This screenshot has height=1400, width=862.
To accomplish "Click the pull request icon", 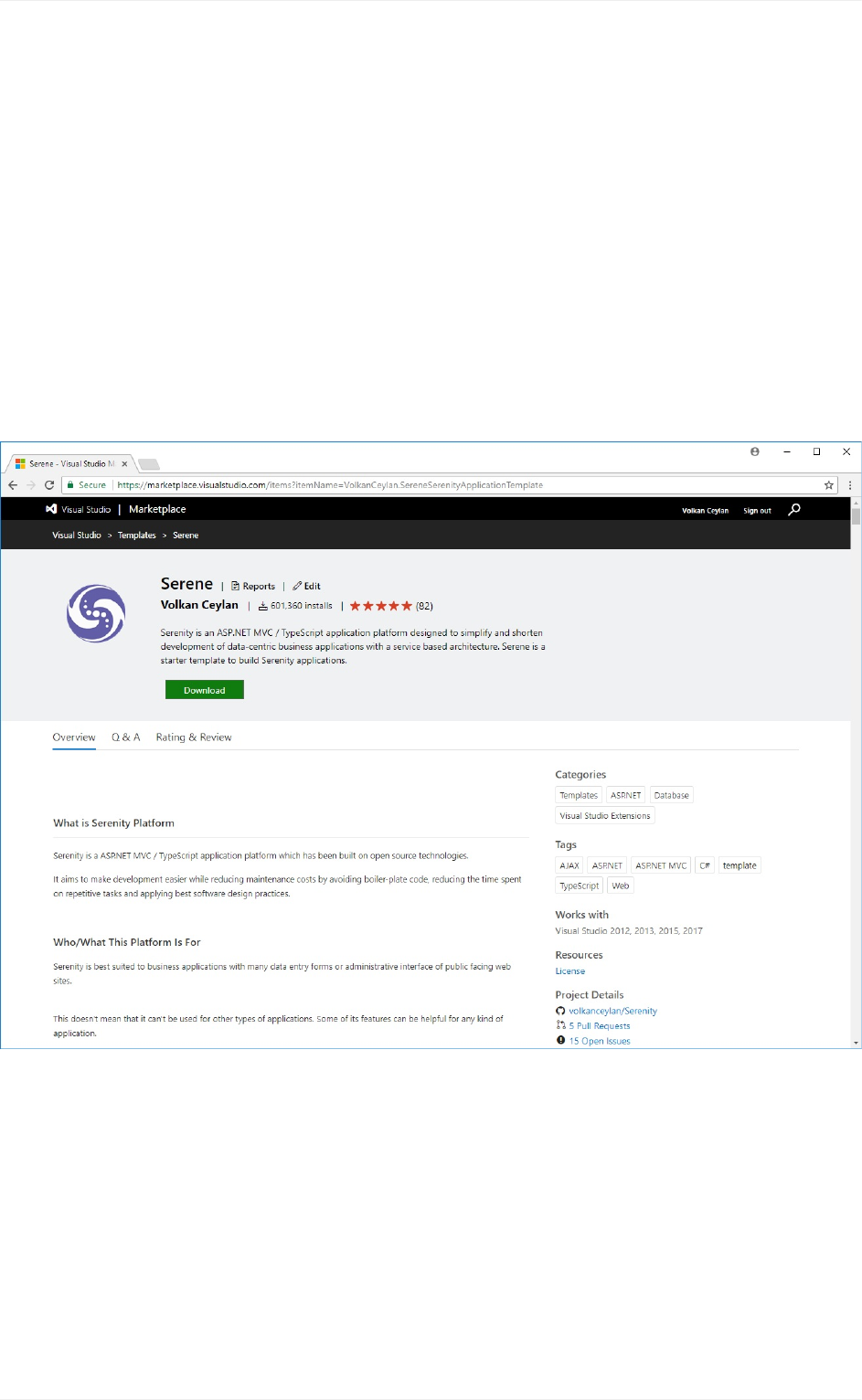I will (560, 1025).
